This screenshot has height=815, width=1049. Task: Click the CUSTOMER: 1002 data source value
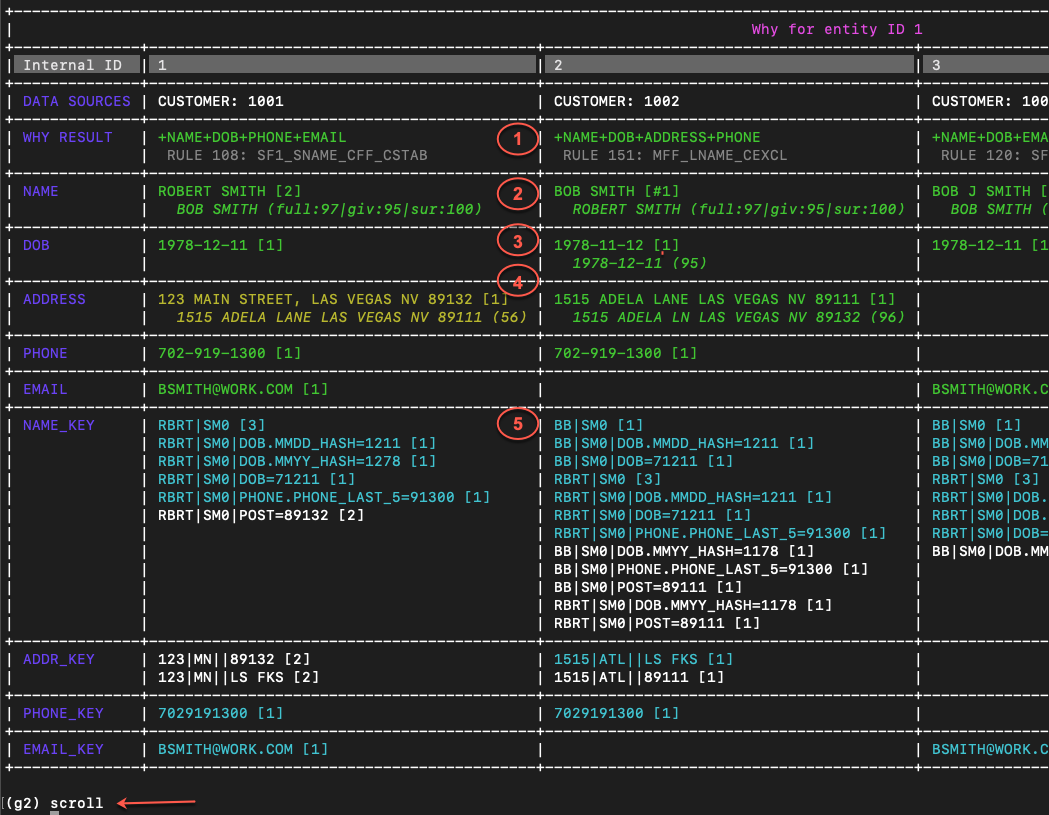616,101
